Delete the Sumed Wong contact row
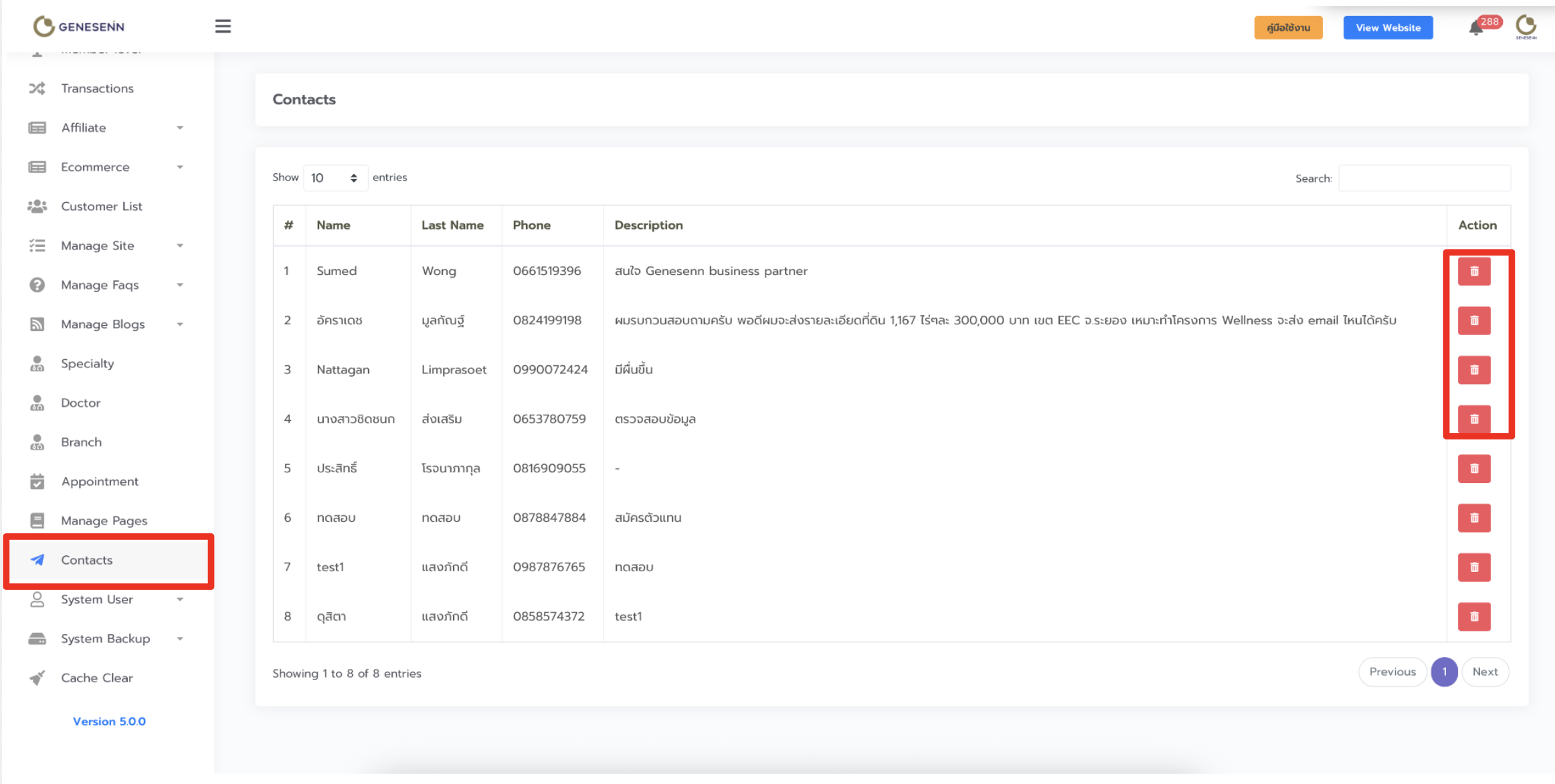Screen dimensions: 1555x784 coord(1474,271)
